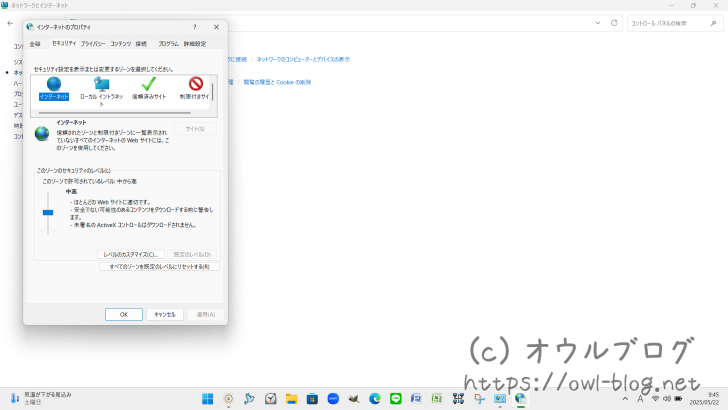Screen dimensions: 728x410
Task: Select the 制限付きサイト red prohibited zone
Action: tap(195, 86)
